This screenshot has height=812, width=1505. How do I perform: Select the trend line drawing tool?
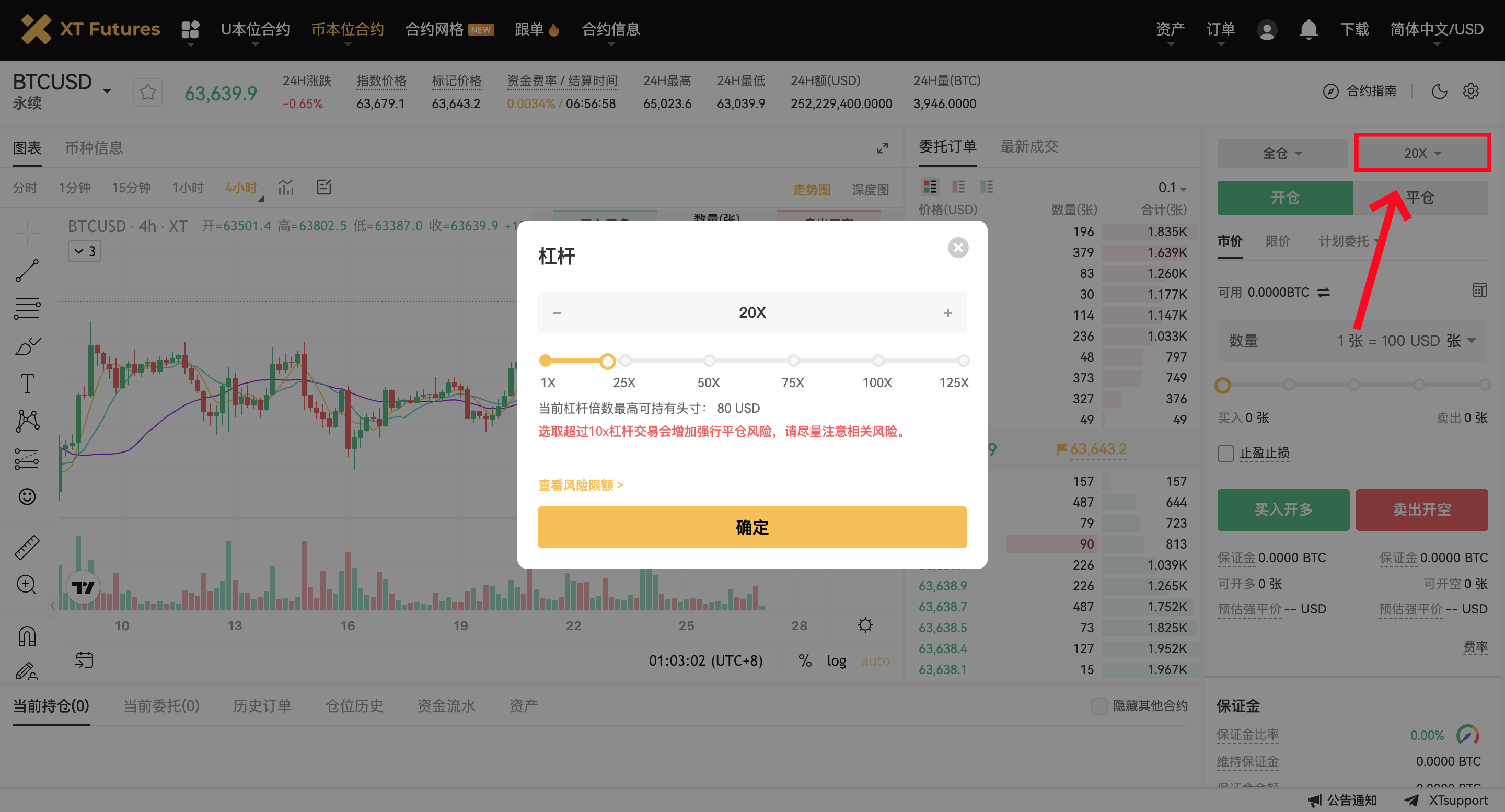tap(27, 271)
